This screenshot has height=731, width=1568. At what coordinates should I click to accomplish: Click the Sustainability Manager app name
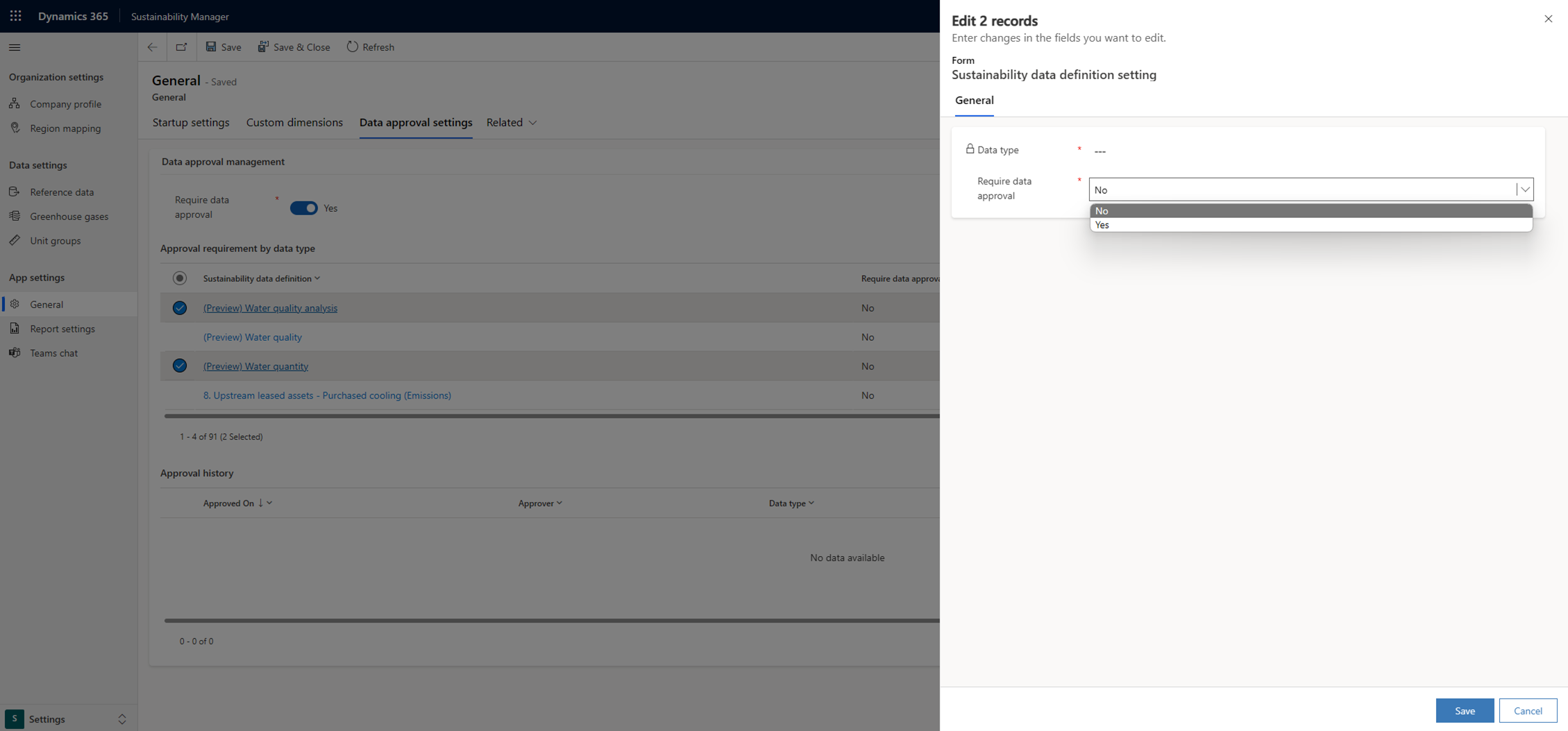click(180, 17)
